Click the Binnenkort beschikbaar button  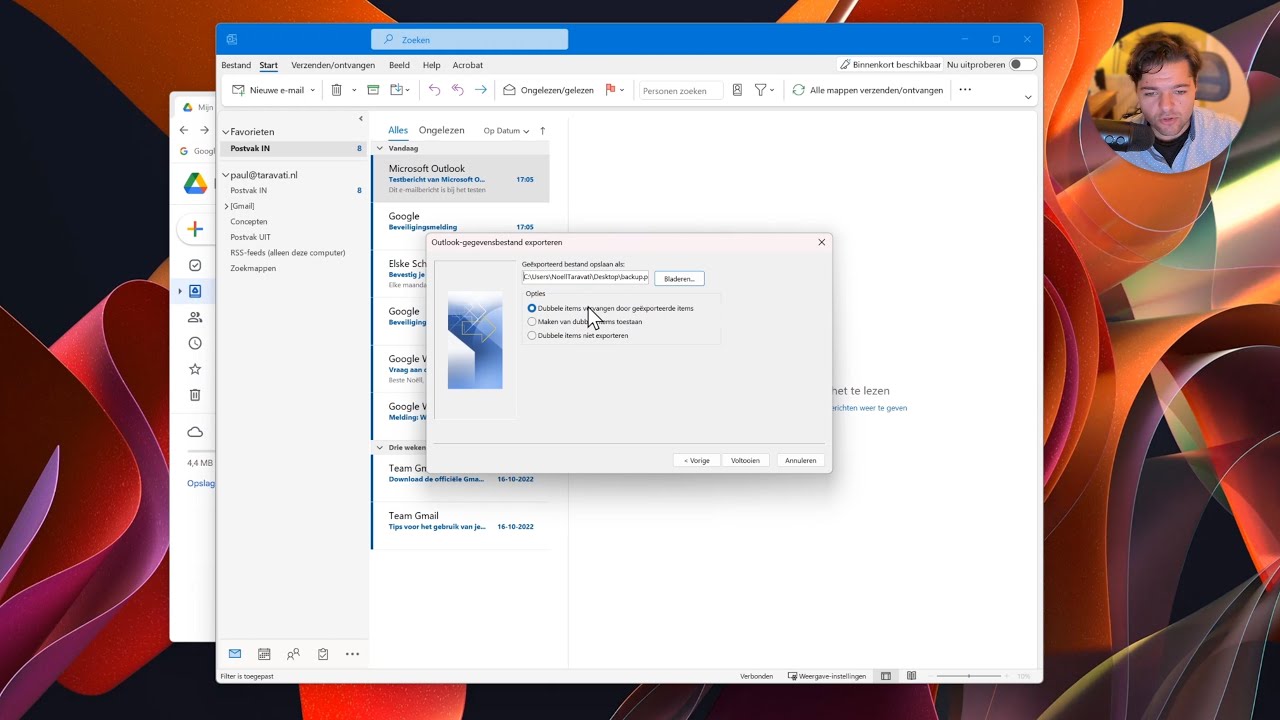click(x=890, y=64)
